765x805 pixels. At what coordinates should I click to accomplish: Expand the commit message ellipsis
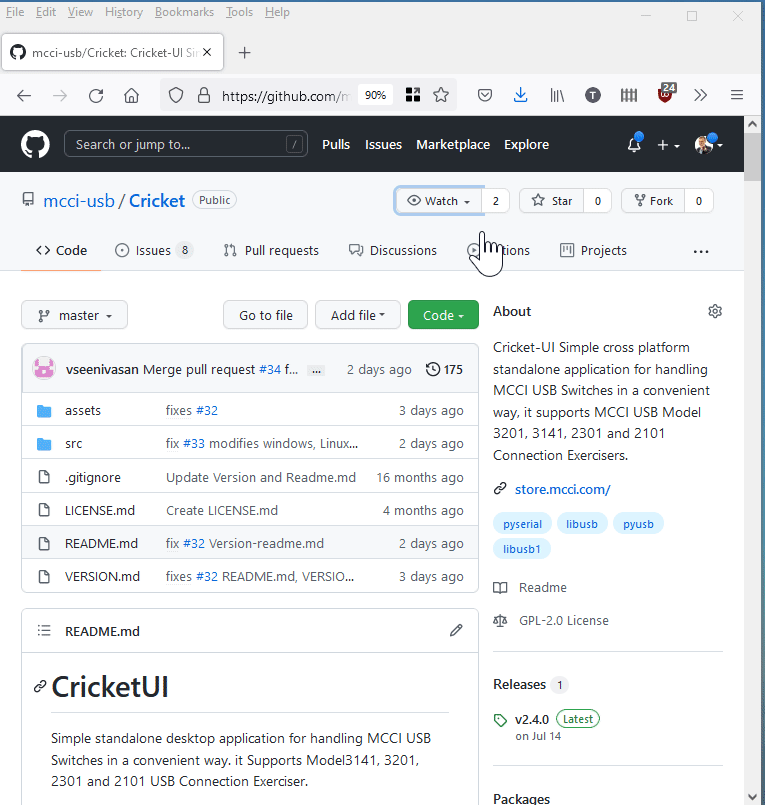coord(317,371)
